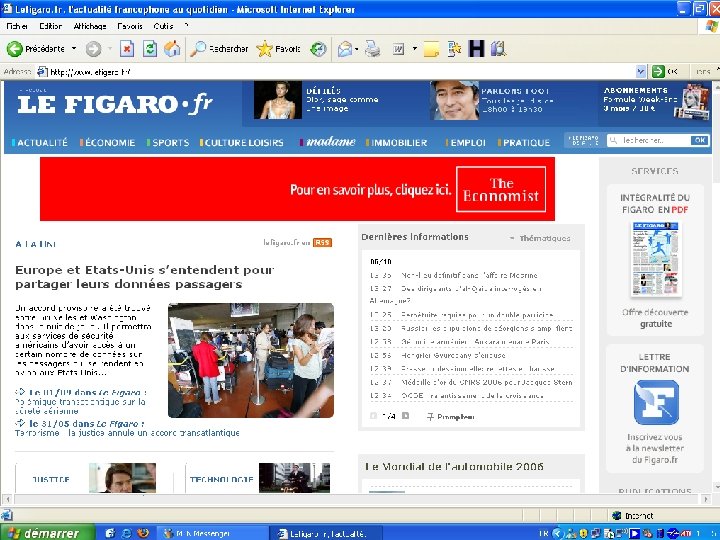Expand the address bar dropdown
Viewport: 720px width, 540px height.
tap(641, 71)
